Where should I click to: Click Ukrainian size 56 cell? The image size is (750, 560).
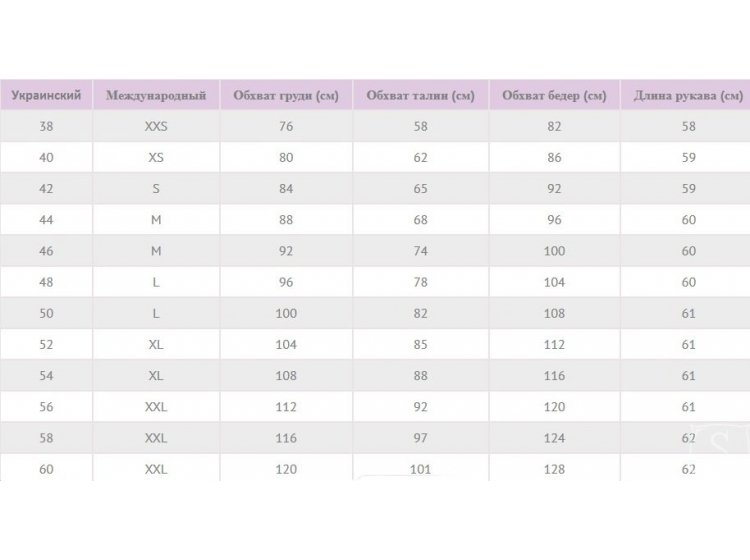46,407
